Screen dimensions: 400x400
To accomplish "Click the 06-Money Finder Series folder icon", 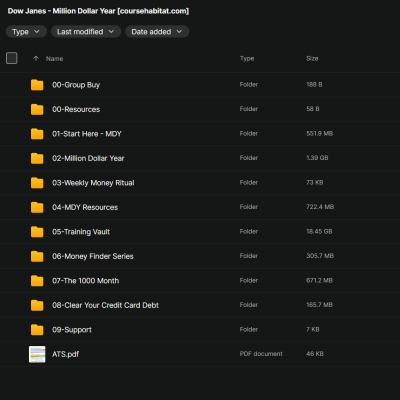I will click(37, 256).
